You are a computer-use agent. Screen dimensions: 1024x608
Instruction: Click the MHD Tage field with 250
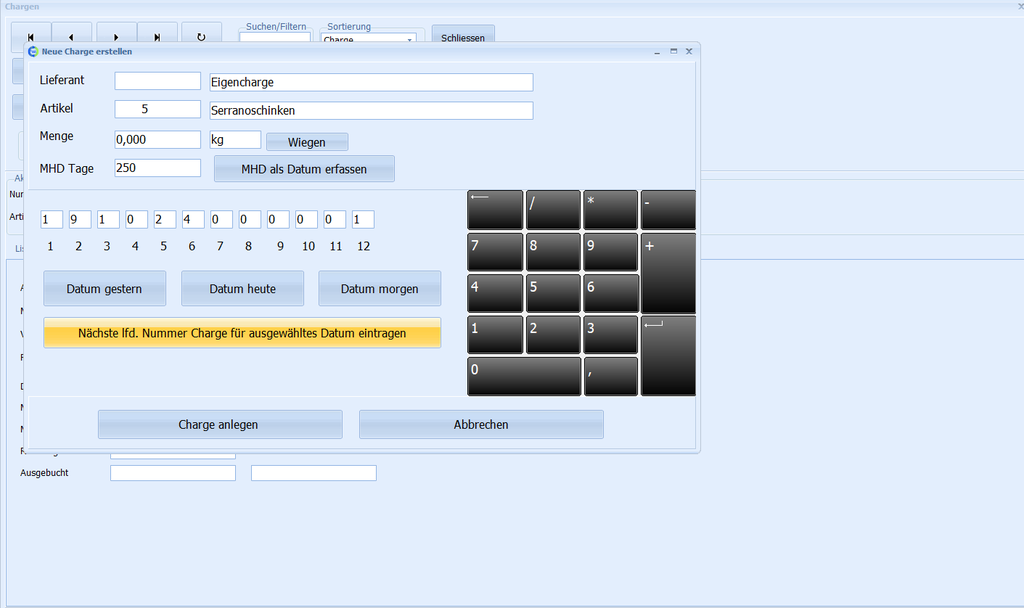(157, 168)
